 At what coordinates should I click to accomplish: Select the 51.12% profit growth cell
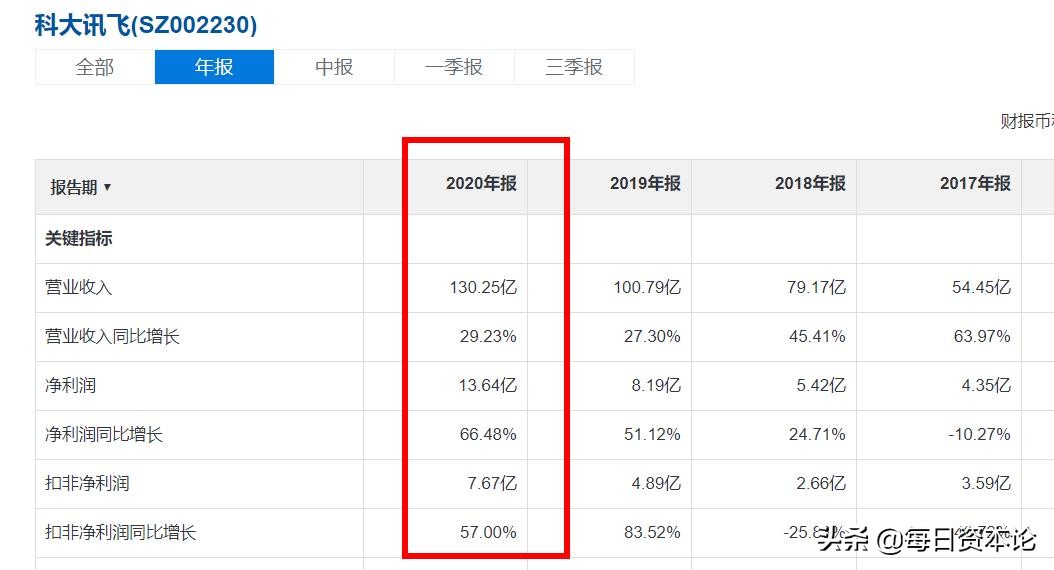pyautogui.click(x=652, y=435)
